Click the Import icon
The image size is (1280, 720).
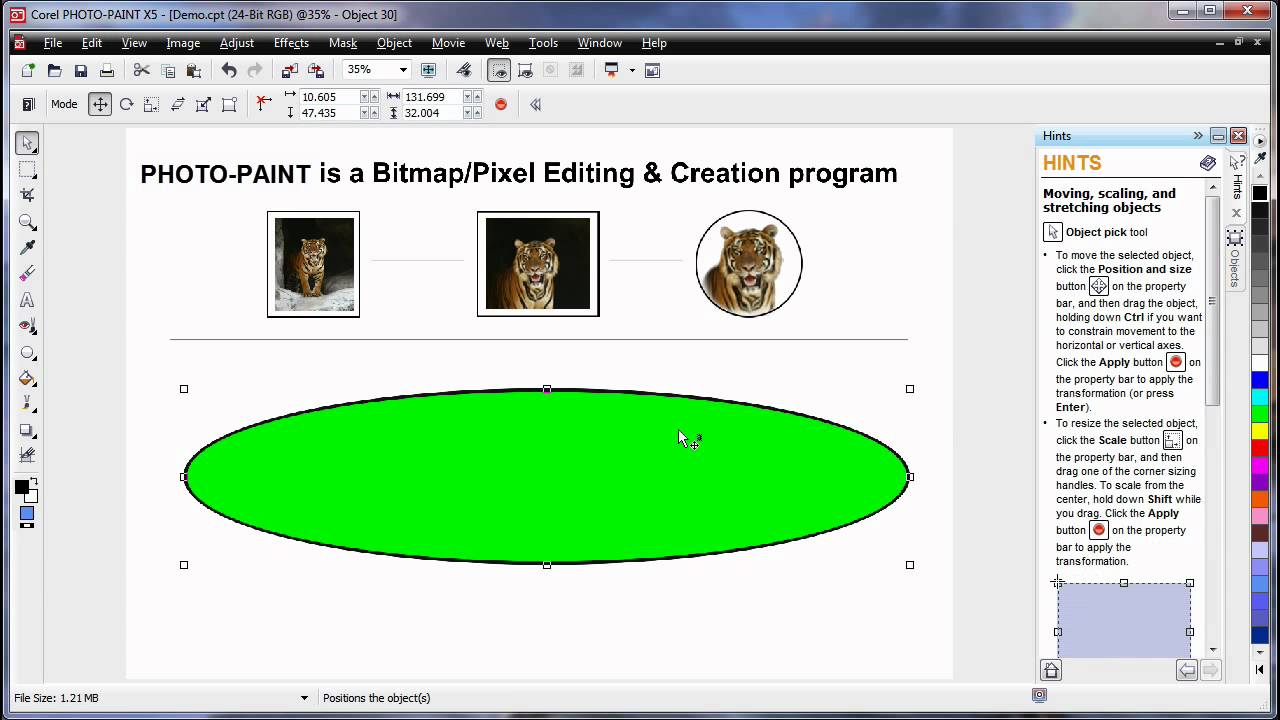(x=289, y=70)
